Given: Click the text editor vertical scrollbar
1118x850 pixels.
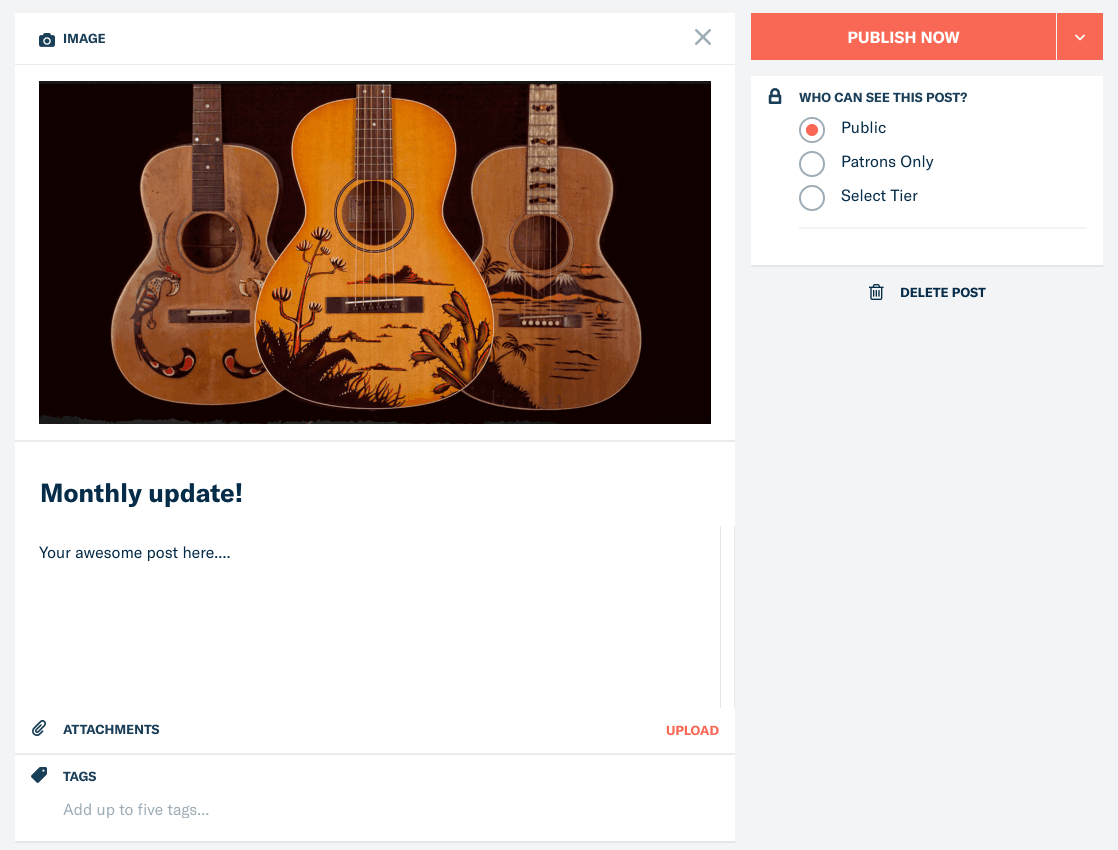Looking at the screenshot, I should 727,617.
